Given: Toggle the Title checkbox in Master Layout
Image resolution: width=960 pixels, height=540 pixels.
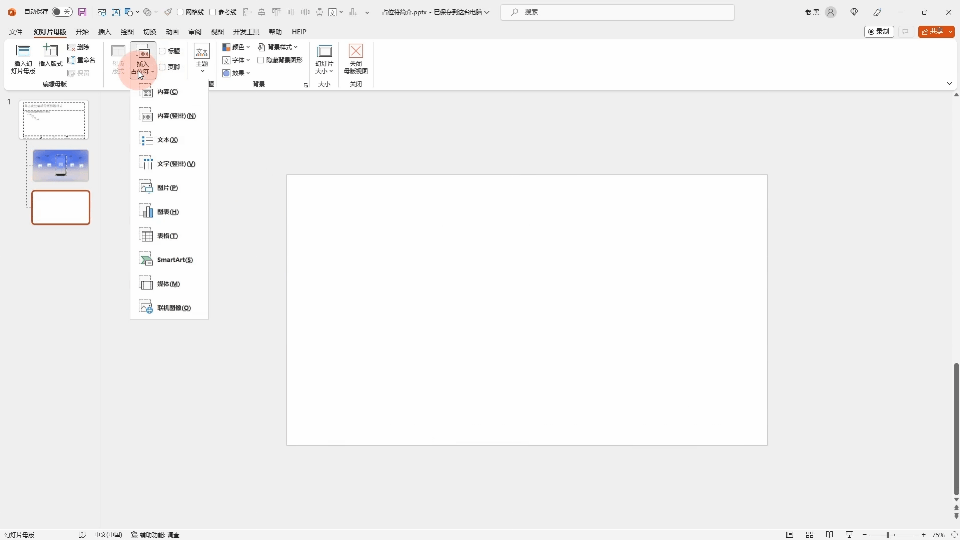Looking at the screenshot, I should pos(162,51).
